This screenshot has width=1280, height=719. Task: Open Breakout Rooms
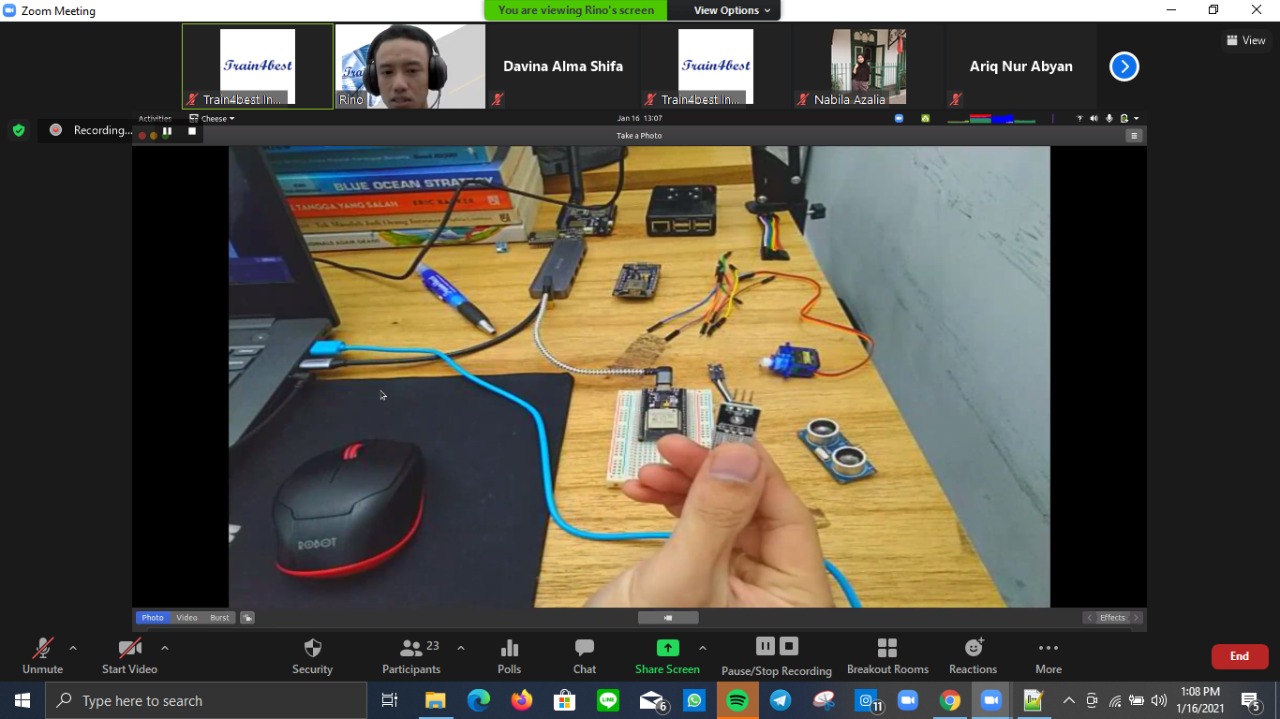887,656
